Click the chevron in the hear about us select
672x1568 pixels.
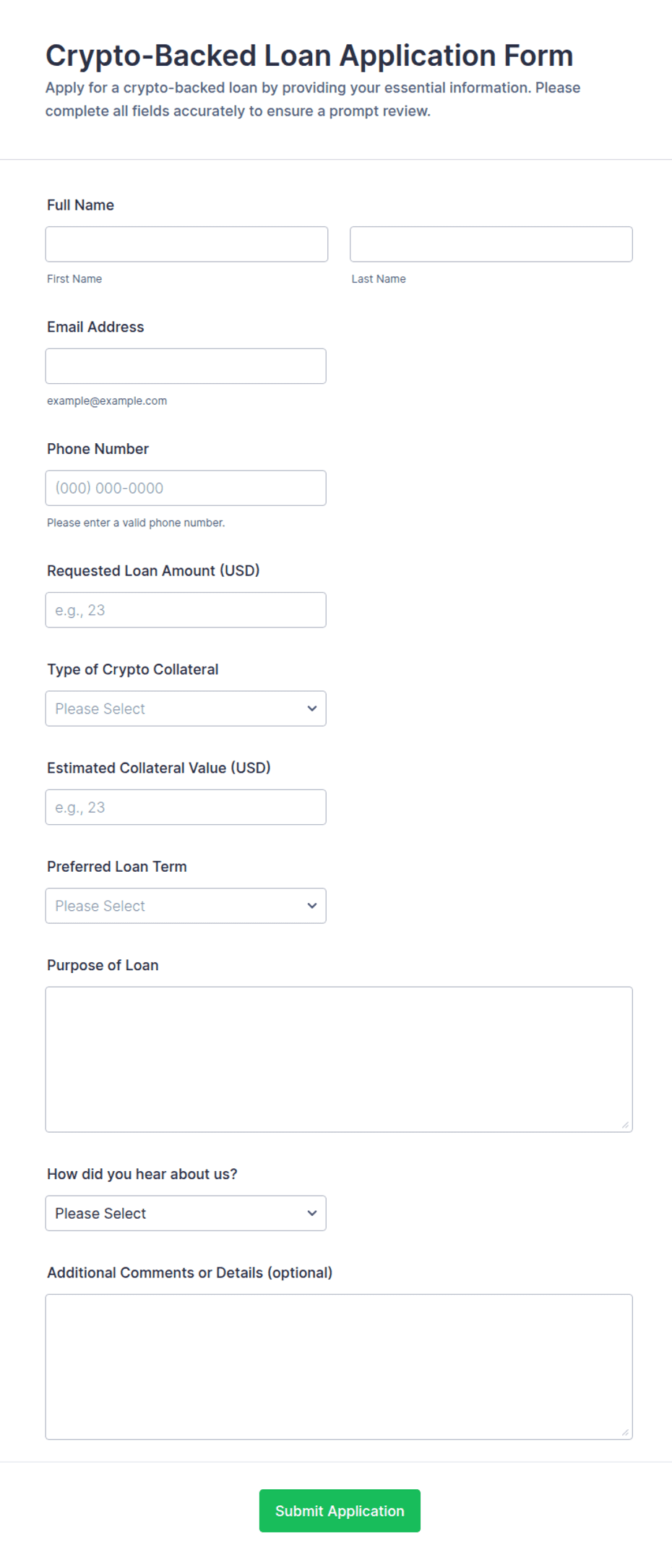312,1213
